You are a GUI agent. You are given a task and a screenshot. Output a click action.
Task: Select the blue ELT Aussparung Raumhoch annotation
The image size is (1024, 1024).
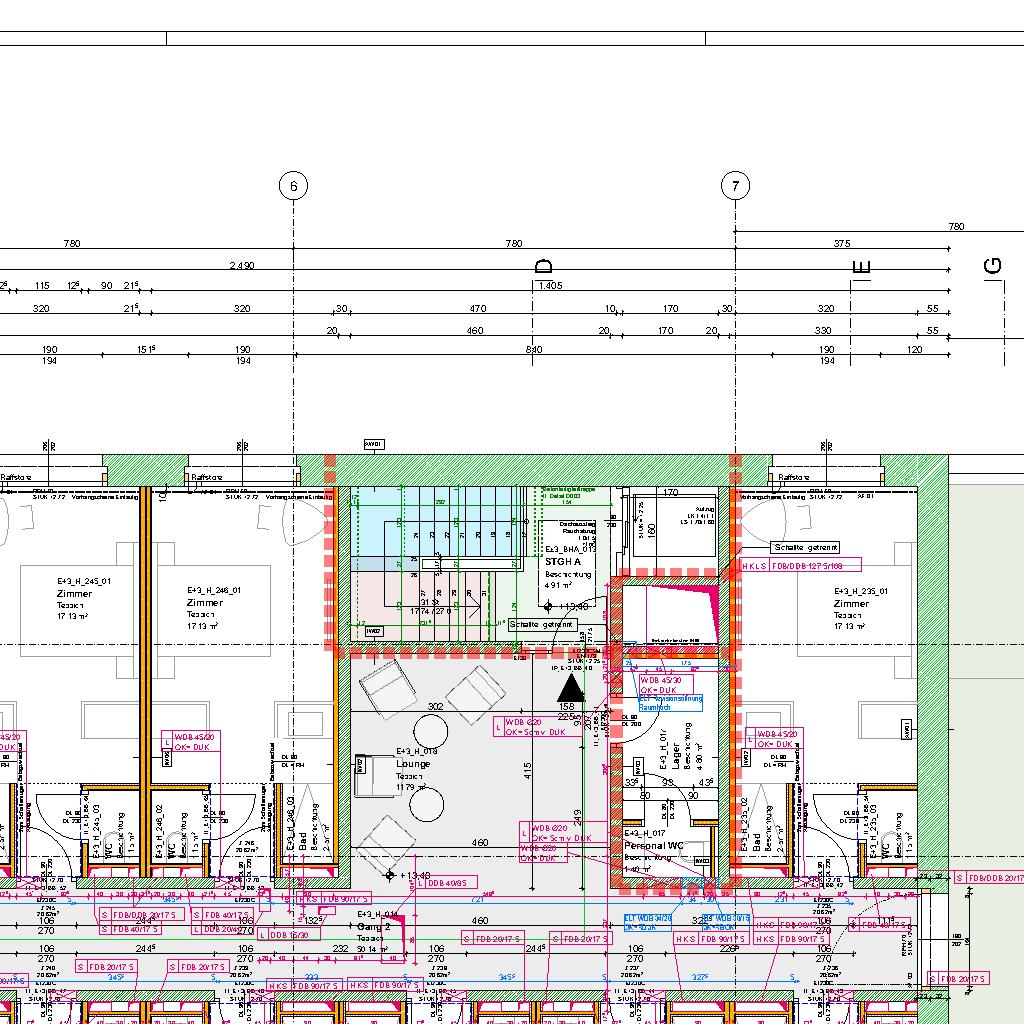671,702
